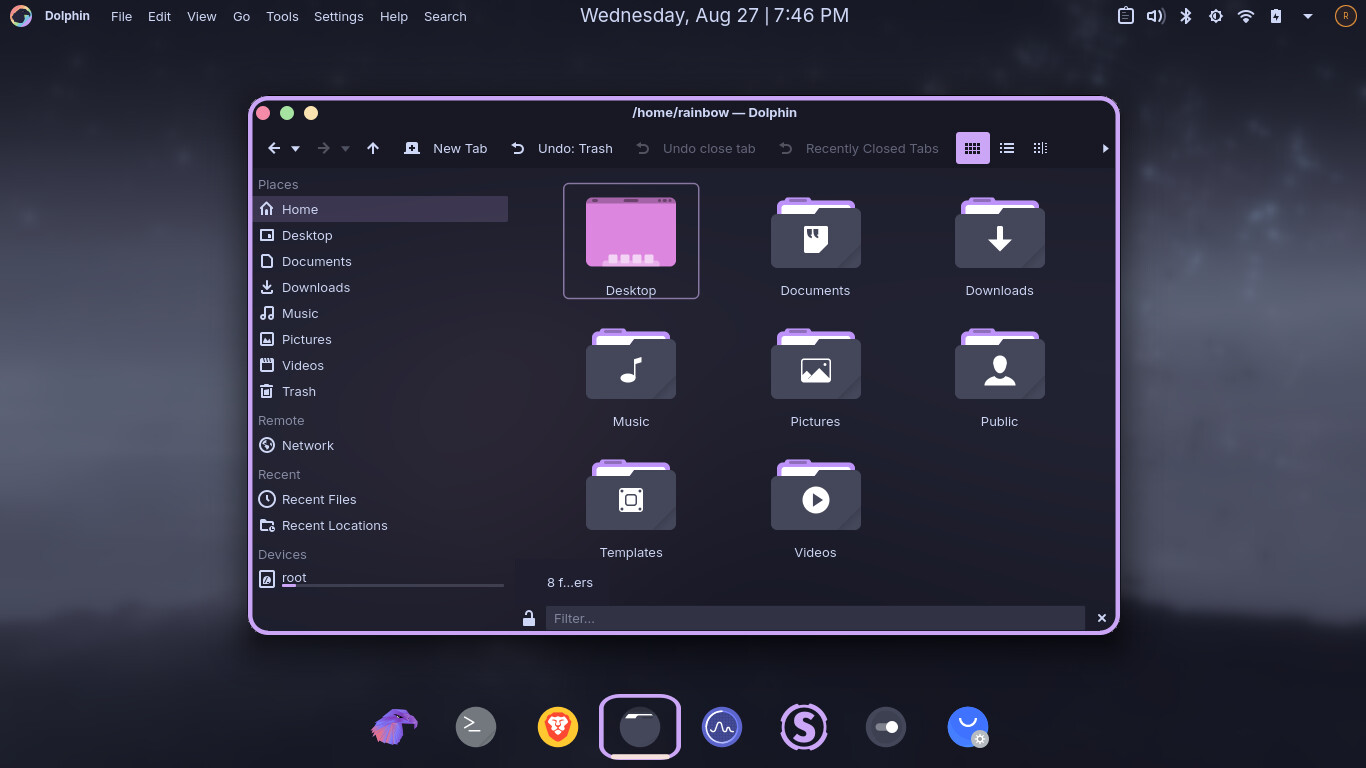This screenshot has height=768, width=1366.
Task: Switch to Details view mode
Action: point(1040,148)
